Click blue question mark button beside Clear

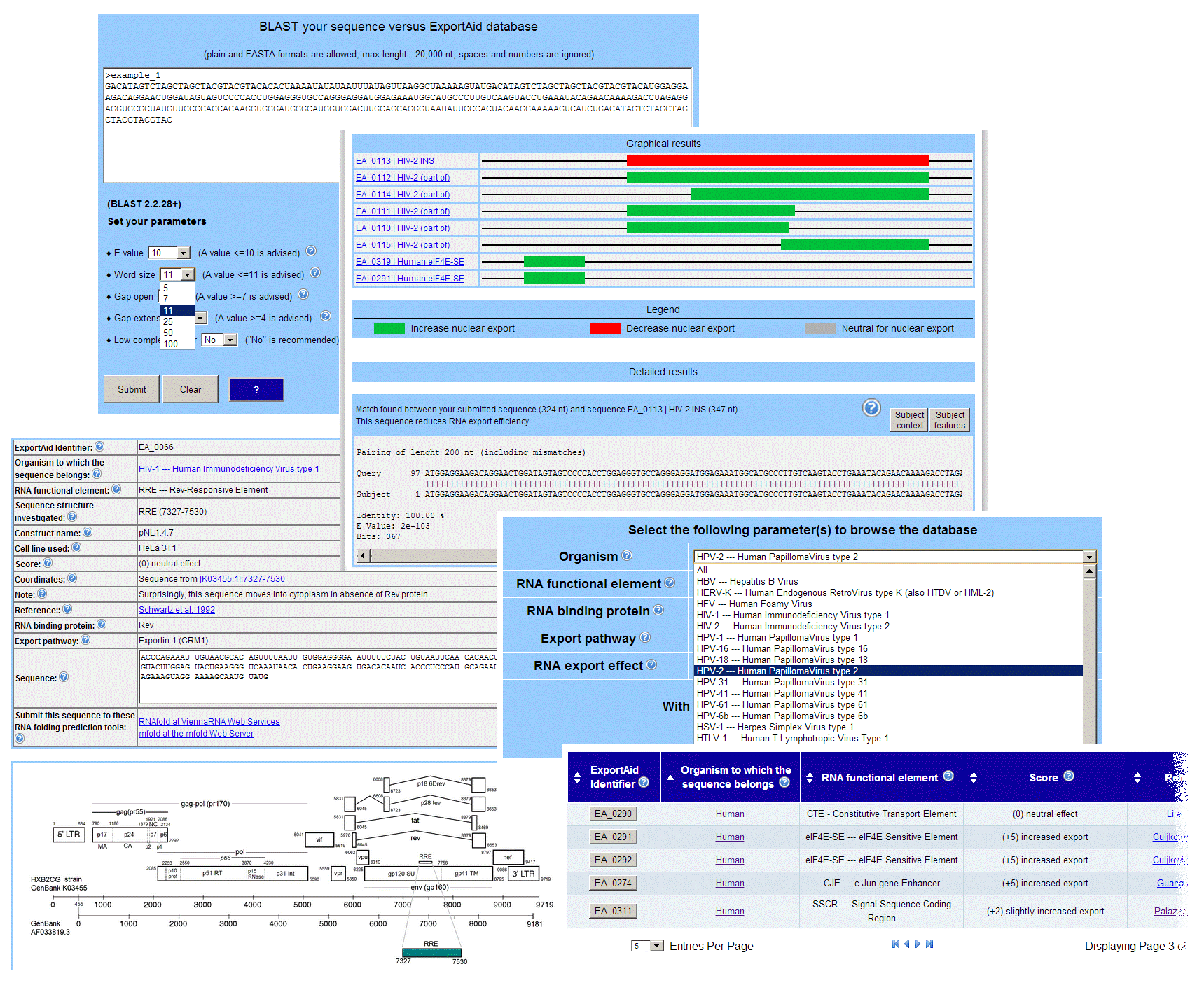coord(256,390)
